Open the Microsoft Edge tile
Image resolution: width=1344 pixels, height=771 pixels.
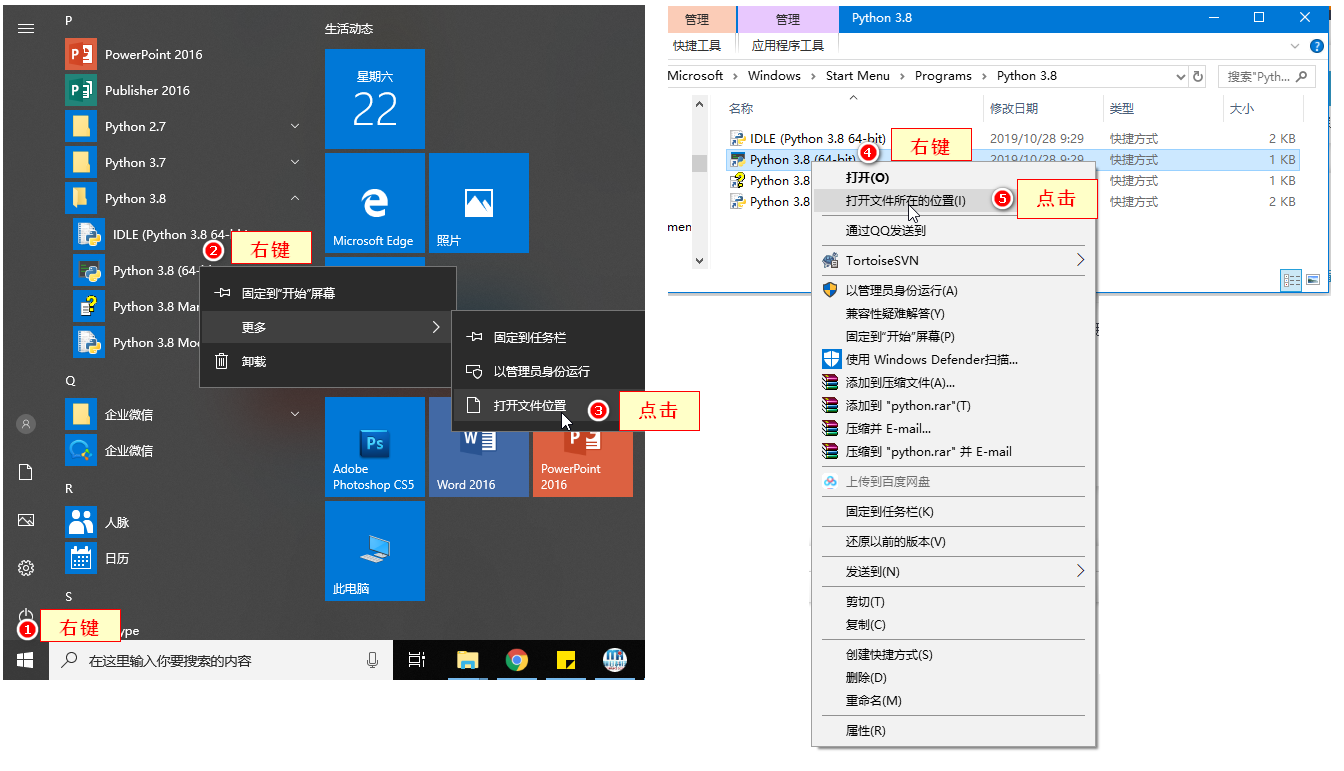click(375, 203)
